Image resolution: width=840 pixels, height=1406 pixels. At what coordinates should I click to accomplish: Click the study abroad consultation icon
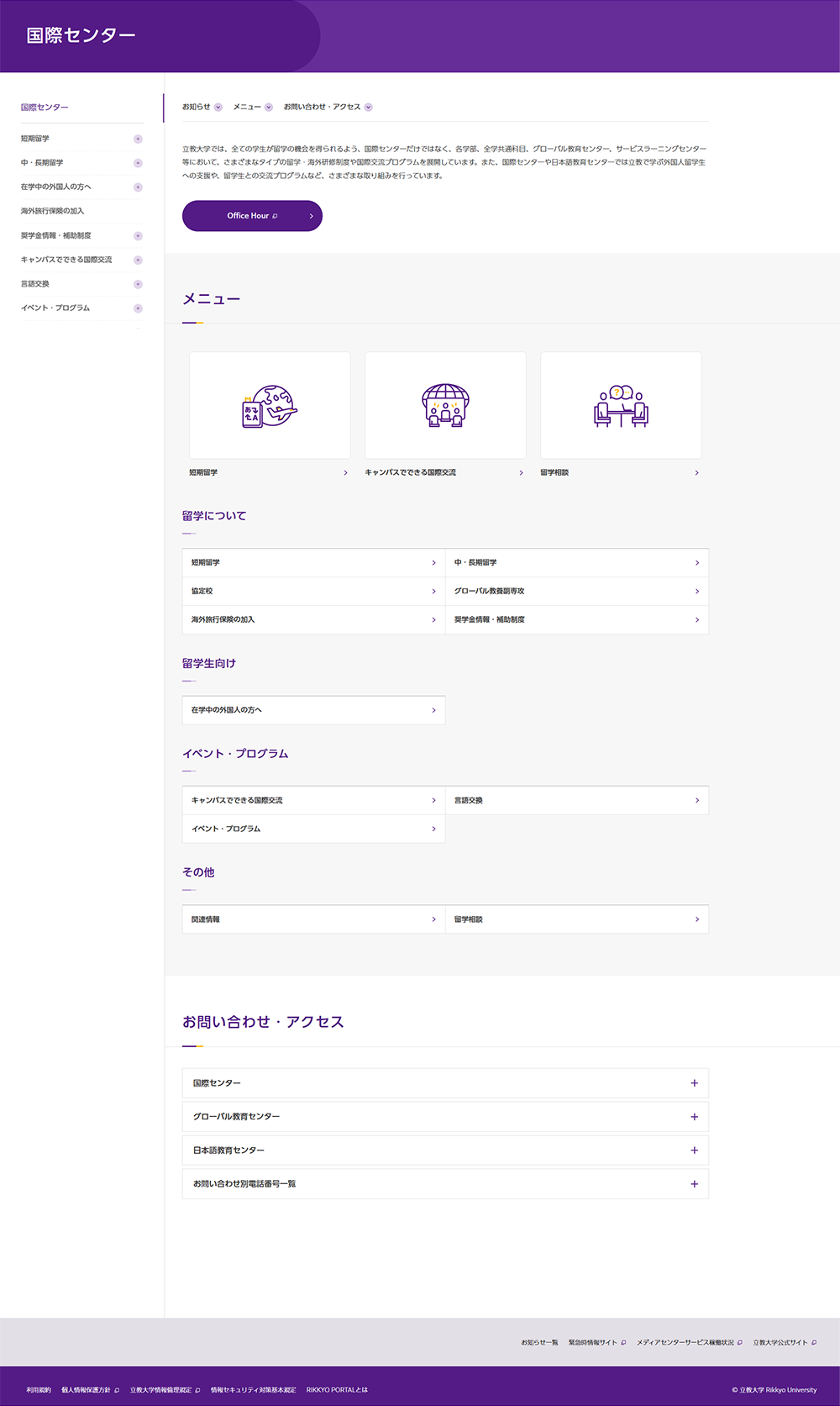tap(621, 406)
